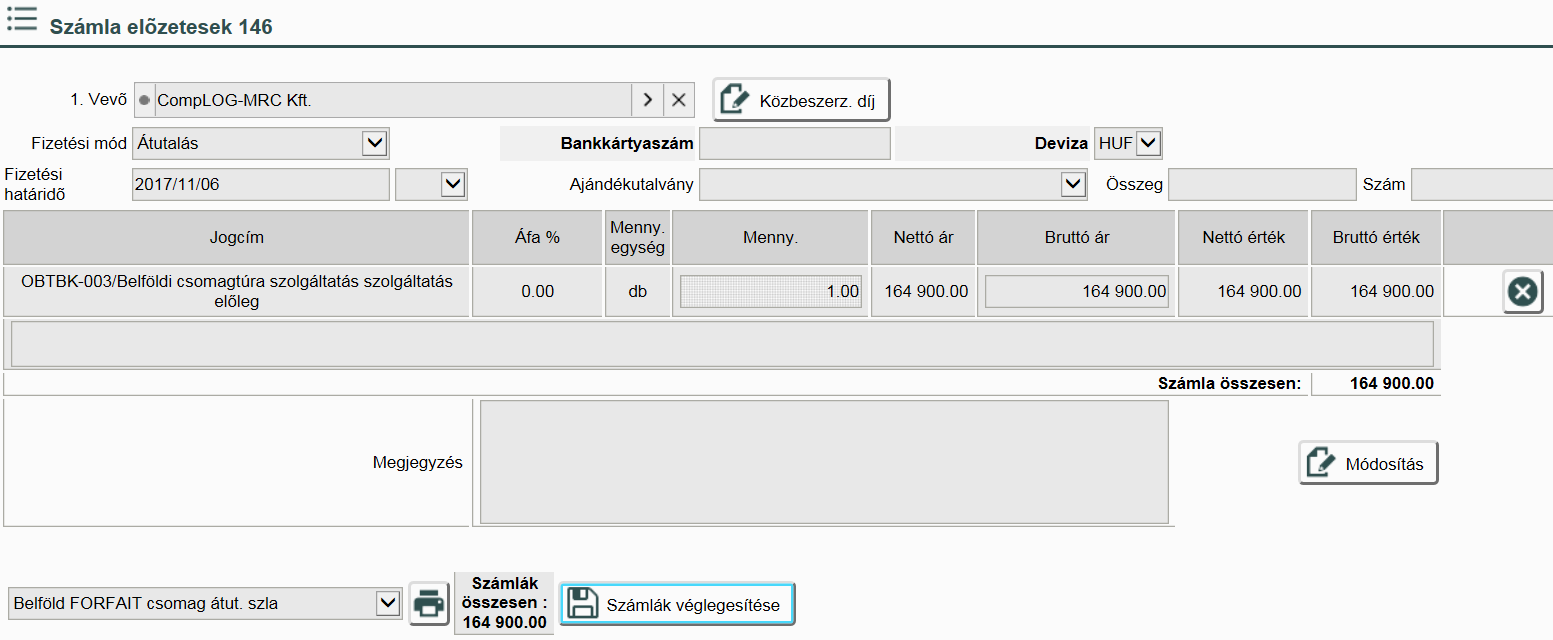Click the Fizetési határidő date field

pos(260,184)
